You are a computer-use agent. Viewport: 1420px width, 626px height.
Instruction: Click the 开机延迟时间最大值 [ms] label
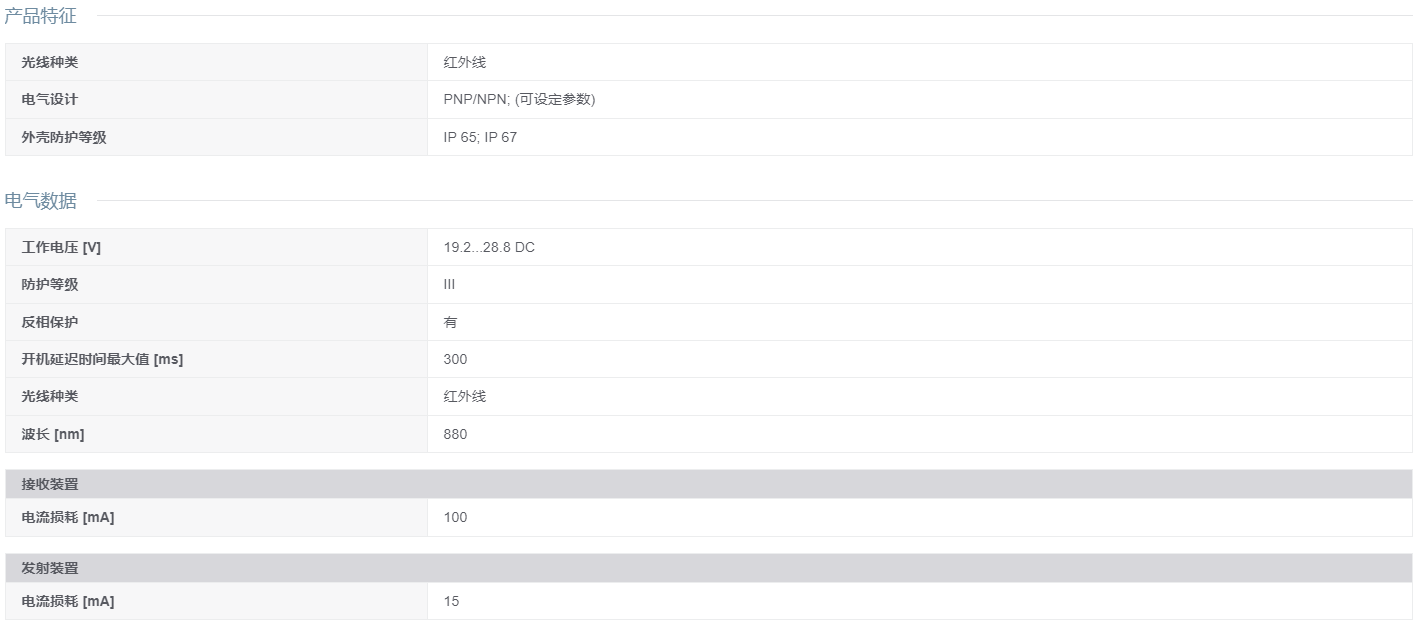pyautogui.click(x=102, y=359)
